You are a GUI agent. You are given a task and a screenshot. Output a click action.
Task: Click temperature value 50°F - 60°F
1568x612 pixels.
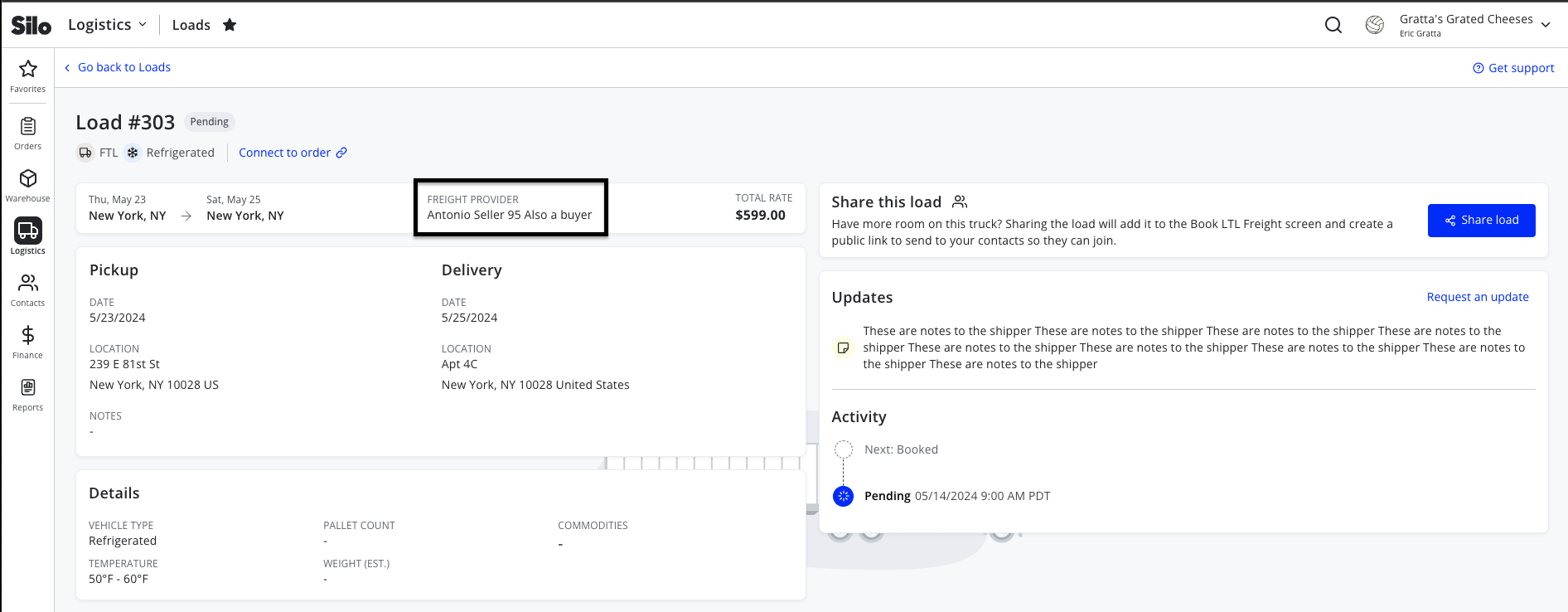(x=119, y=579)
